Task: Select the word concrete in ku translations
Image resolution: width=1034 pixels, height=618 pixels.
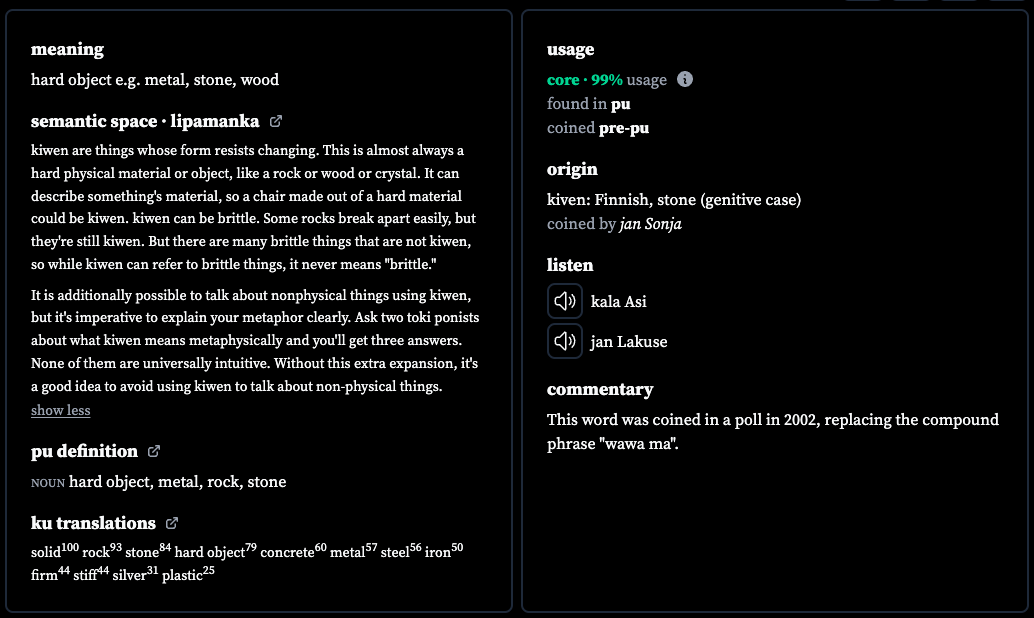Action: point(287,553)
